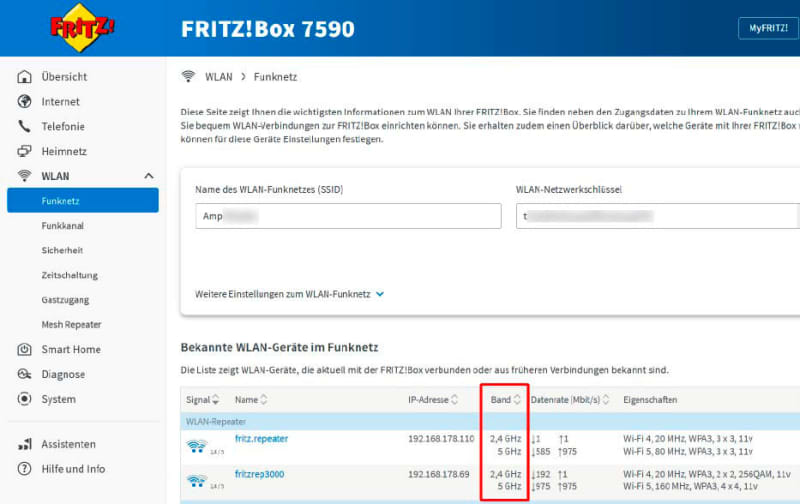The image size is (800, 504).
Task: Open the Mesh Repeater submenu item
Action: click(x=71, y=325)
